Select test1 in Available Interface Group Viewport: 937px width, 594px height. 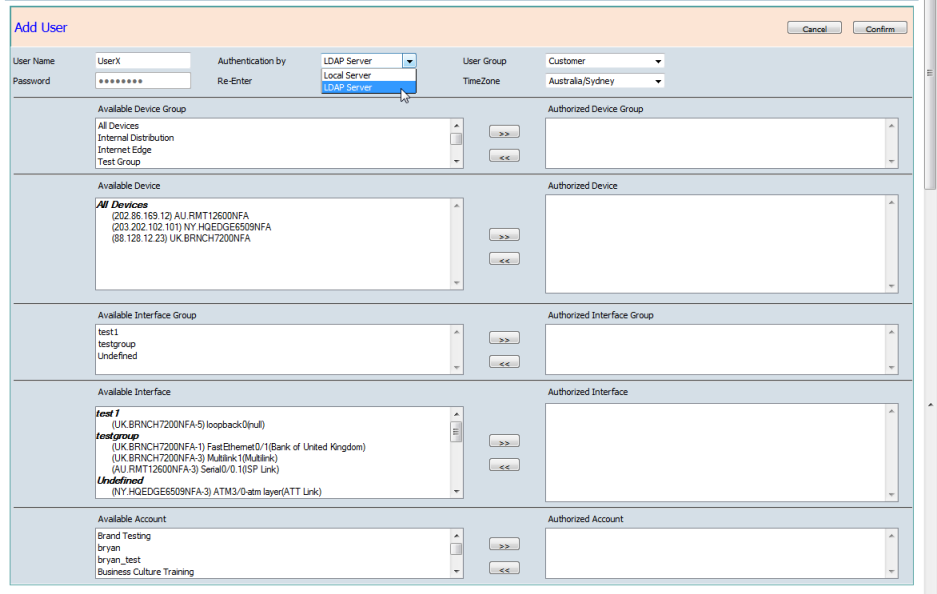click(108, 332)
